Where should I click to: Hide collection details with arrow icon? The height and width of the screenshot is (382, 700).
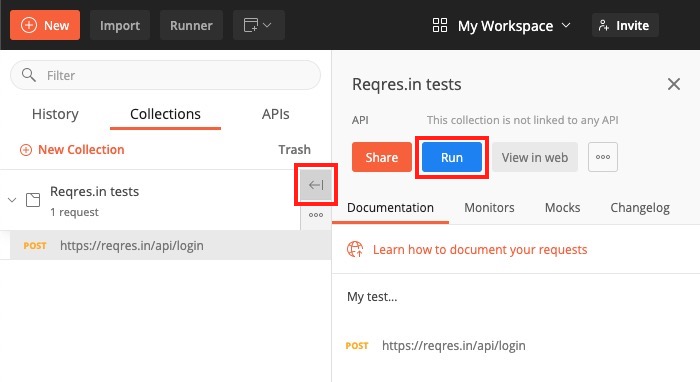[x=316, y=185]
